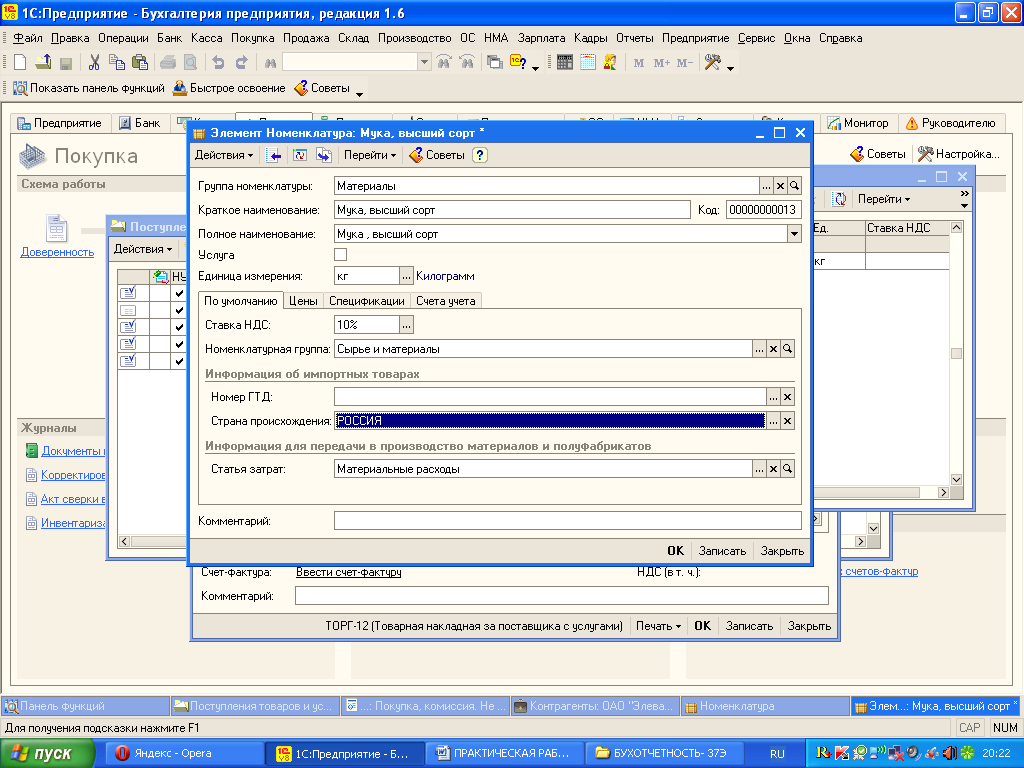Click the Код input field
This screenshot has width=1024, height=768.
[764, 210]
